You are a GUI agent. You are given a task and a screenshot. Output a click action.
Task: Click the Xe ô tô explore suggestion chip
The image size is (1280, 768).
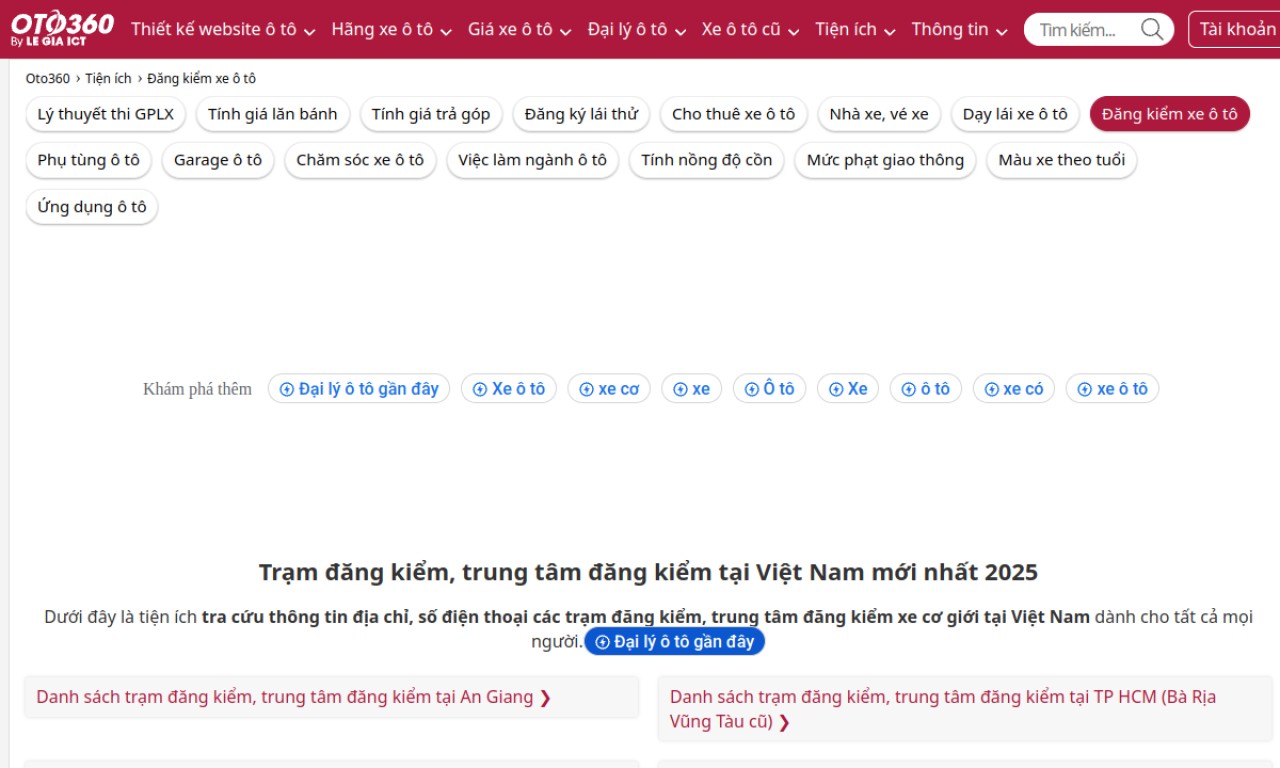pos(509,389)
